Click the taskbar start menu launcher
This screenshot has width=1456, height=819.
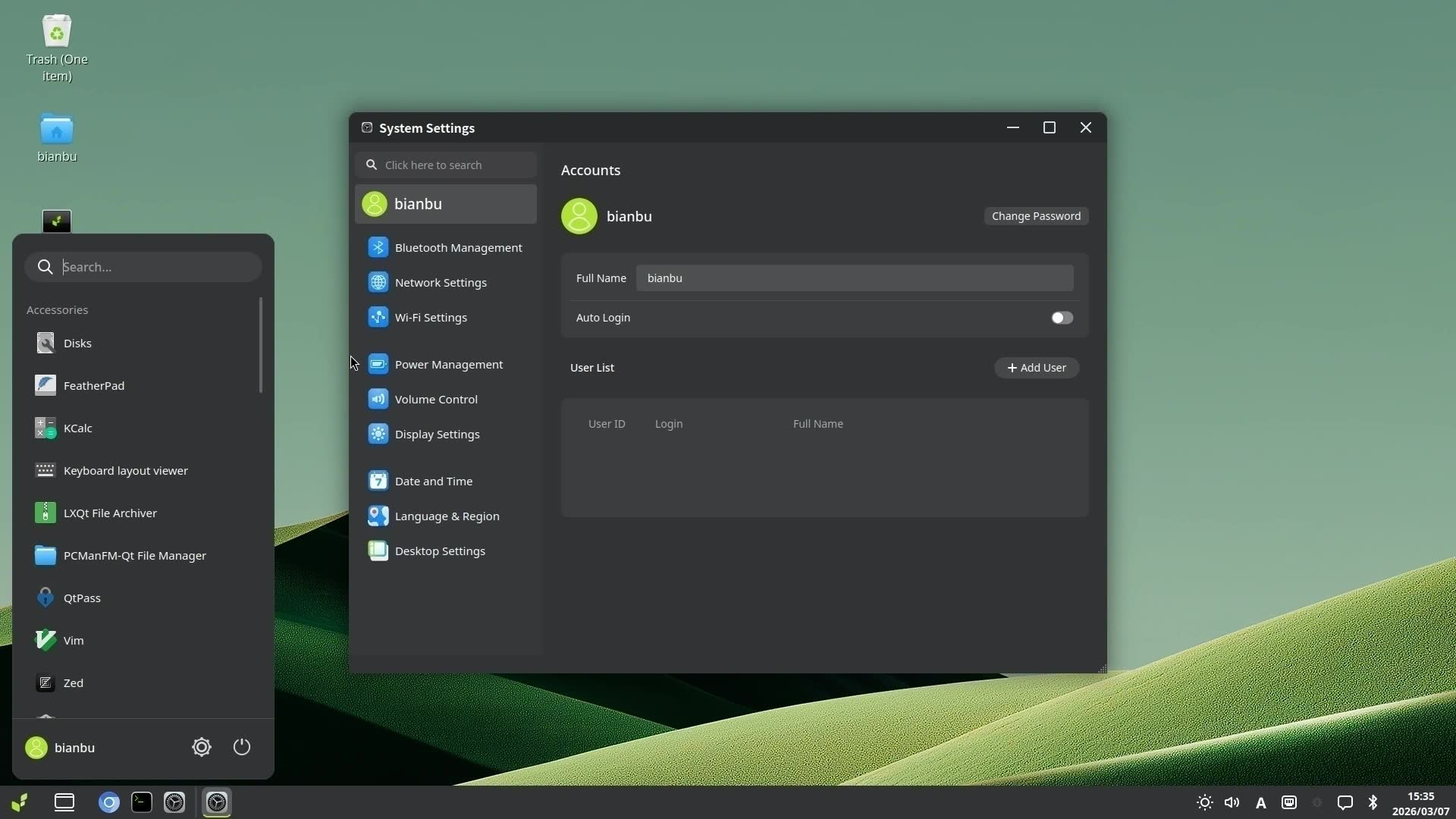(20, 802)
